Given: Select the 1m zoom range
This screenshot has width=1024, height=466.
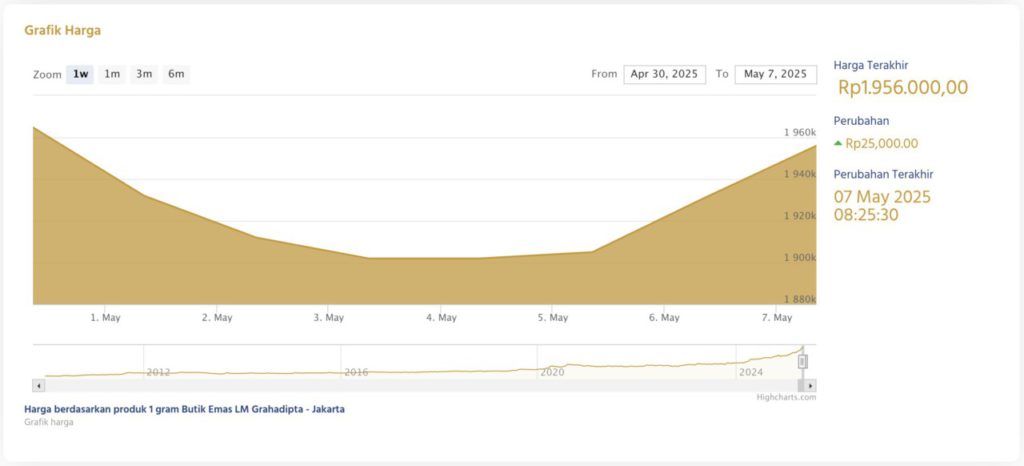Looking at the screenshot, I should pyautogui.click(x=112, y=74).
